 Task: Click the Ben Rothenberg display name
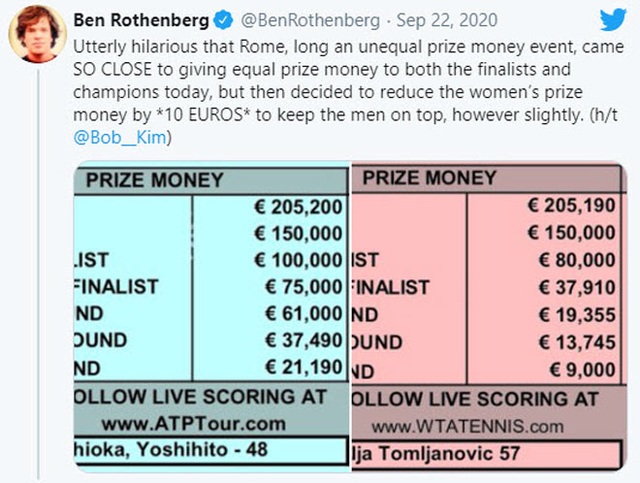[x=141, y=20]
